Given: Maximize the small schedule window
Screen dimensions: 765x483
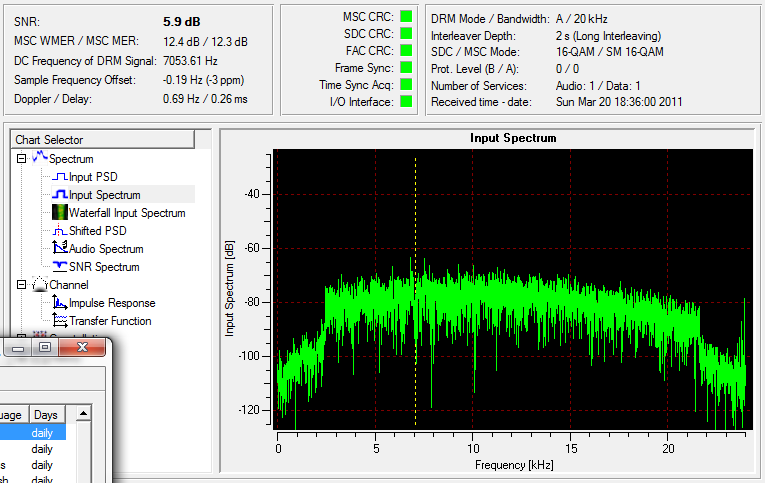Looking at the screenshot, I should coord(45,348).
